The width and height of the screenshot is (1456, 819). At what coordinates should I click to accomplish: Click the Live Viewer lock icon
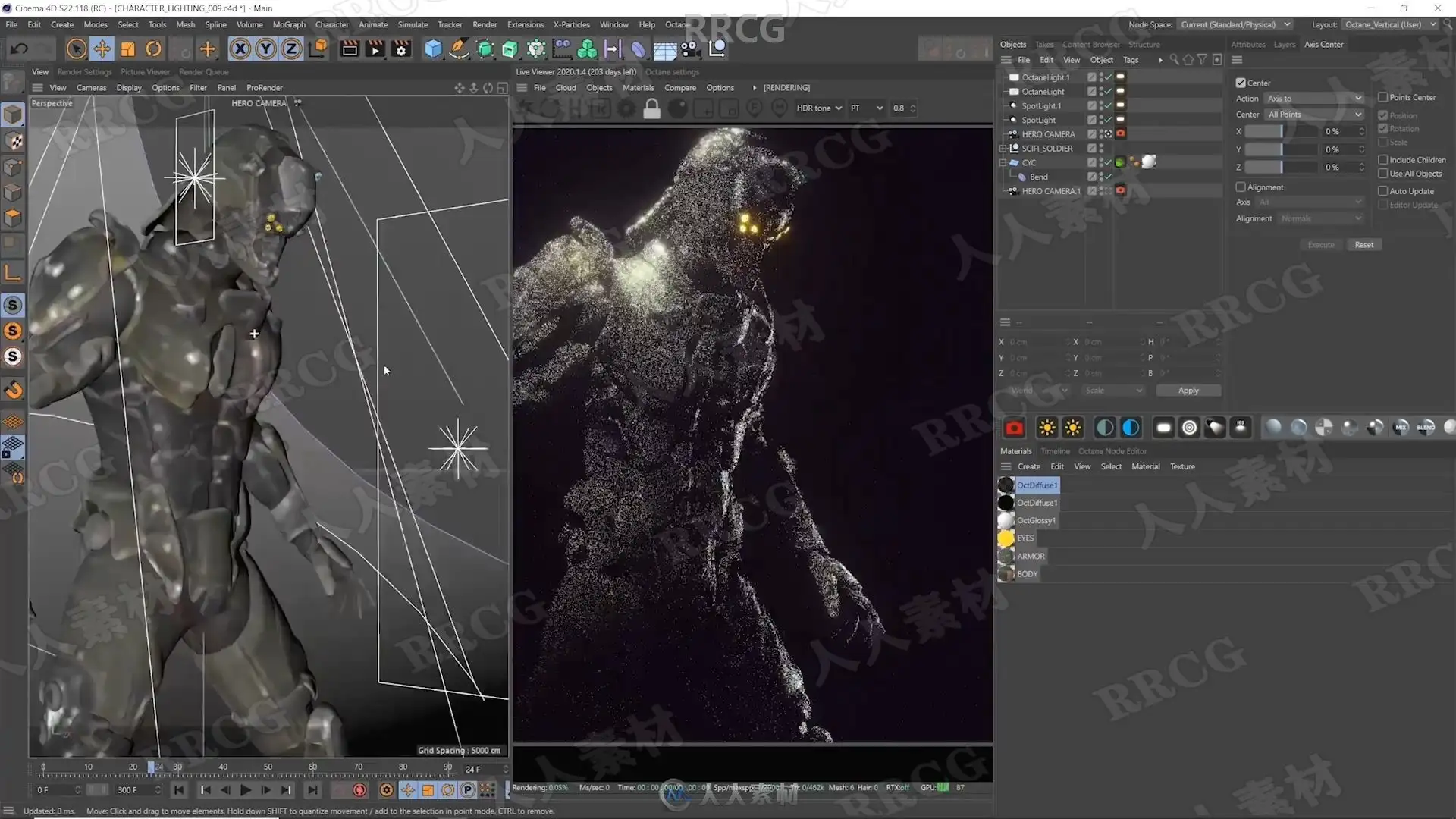click(651, 108)
